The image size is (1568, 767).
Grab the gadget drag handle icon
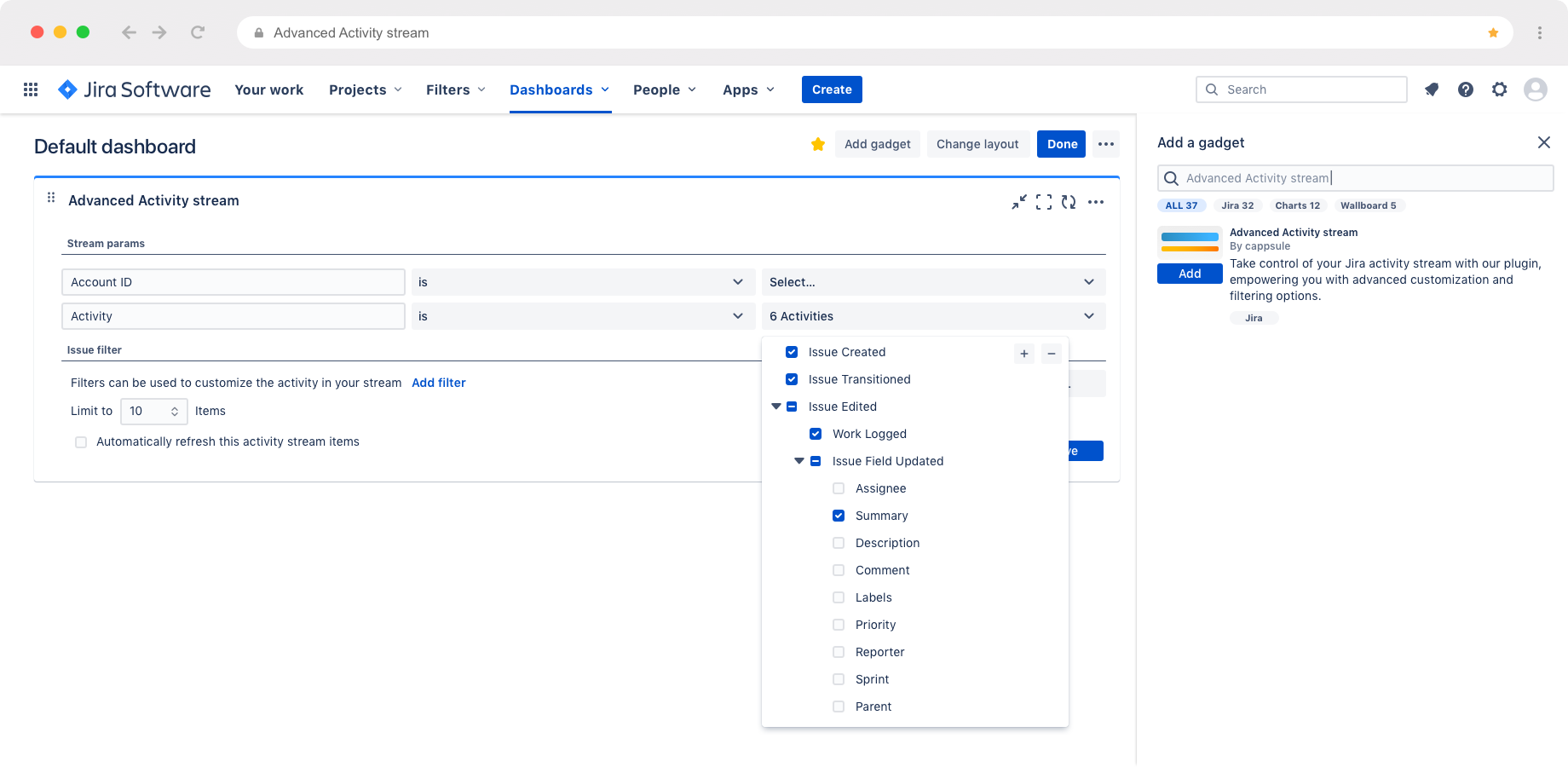click(x=51, y=198)
